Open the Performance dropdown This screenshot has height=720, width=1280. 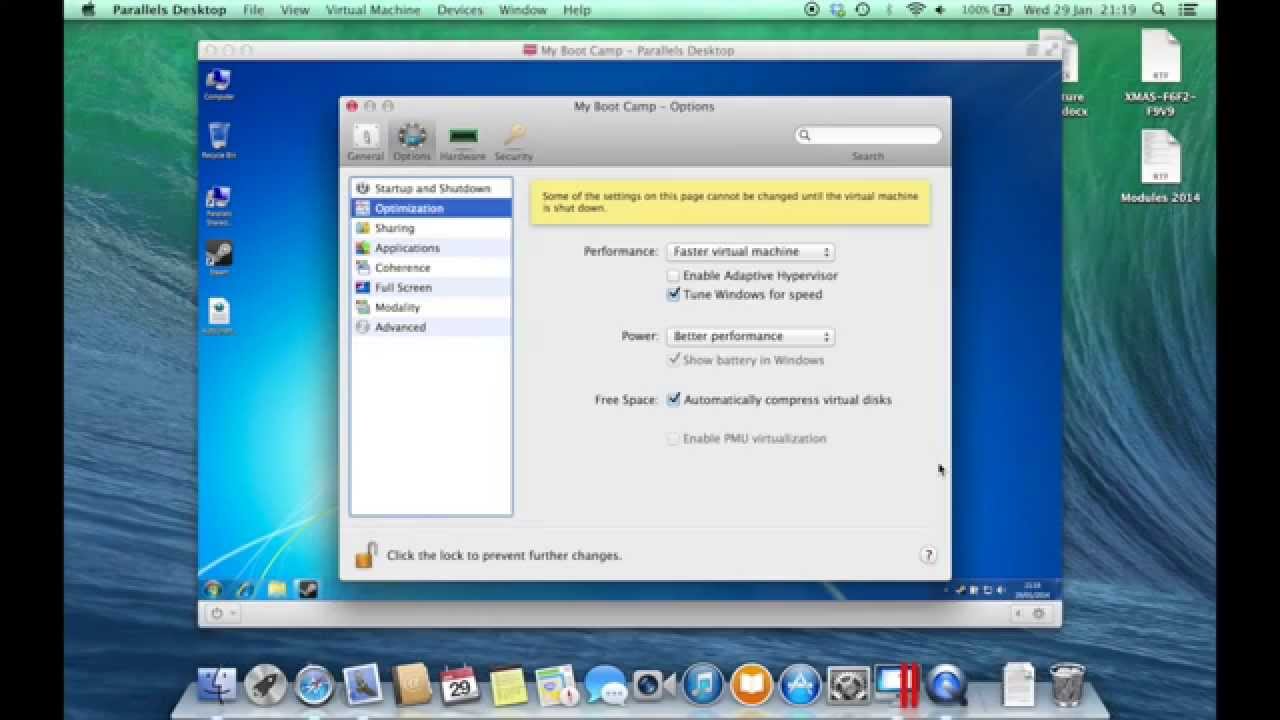pyautogui.click(x=750, y=252)
